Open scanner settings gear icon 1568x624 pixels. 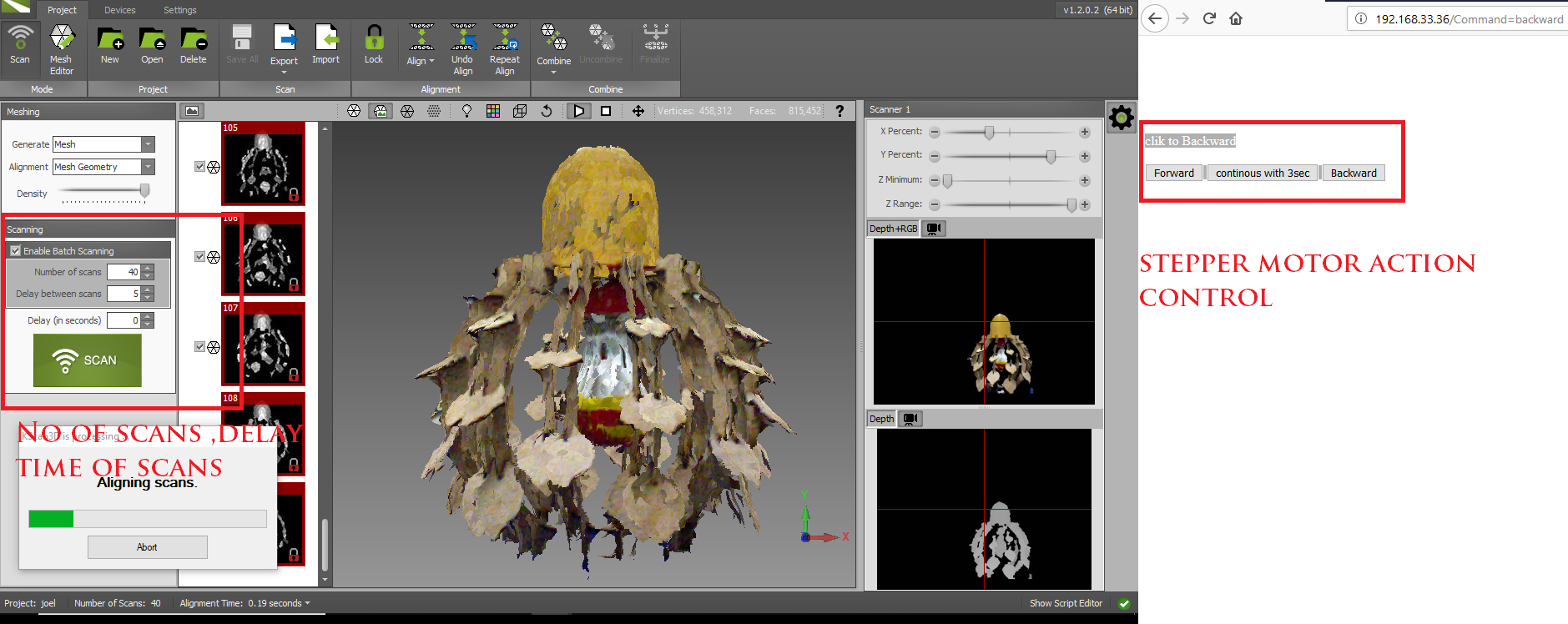point(1121,118)
